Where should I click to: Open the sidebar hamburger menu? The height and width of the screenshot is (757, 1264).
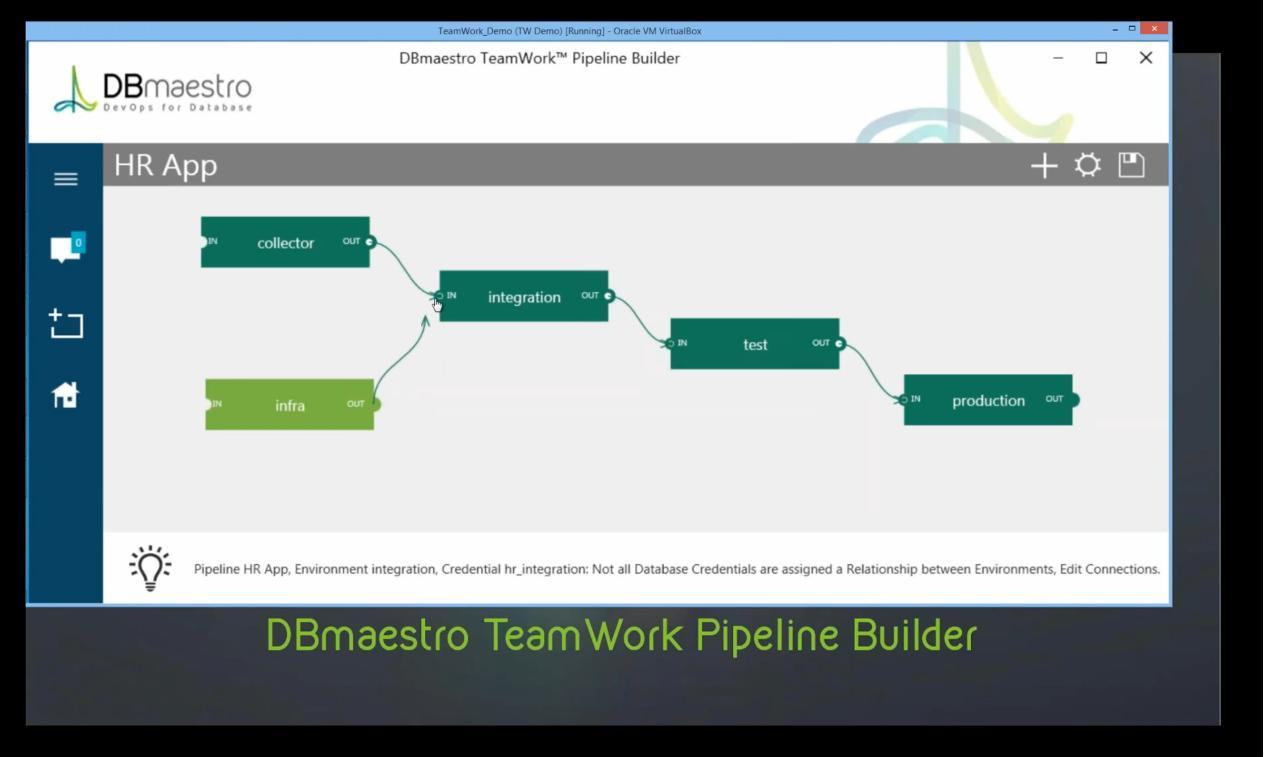(x=66, y=177)
